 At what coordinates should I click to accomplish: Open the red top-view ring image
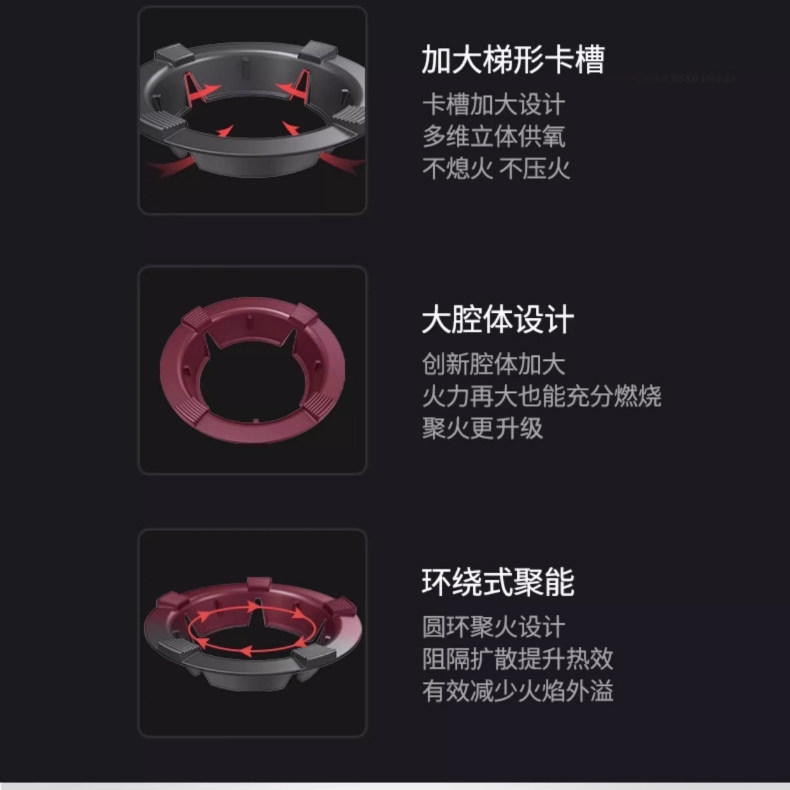pyautogui.click(x=252, y=370)
